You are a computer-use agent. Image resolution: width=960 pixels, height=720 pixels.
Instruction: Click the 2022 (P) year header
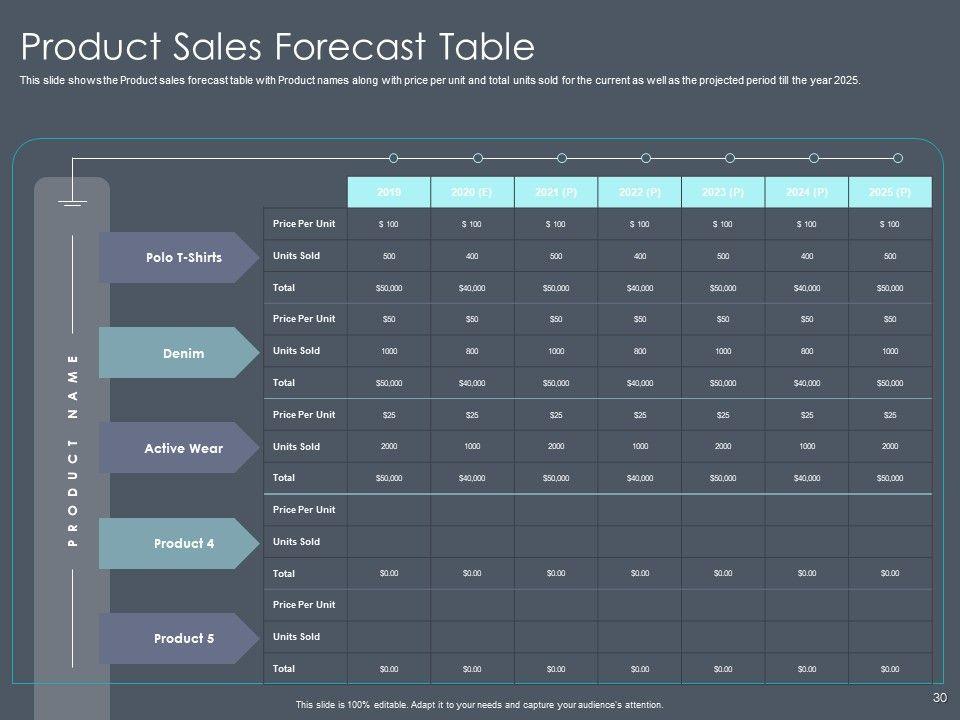click(x=640, y=192)
